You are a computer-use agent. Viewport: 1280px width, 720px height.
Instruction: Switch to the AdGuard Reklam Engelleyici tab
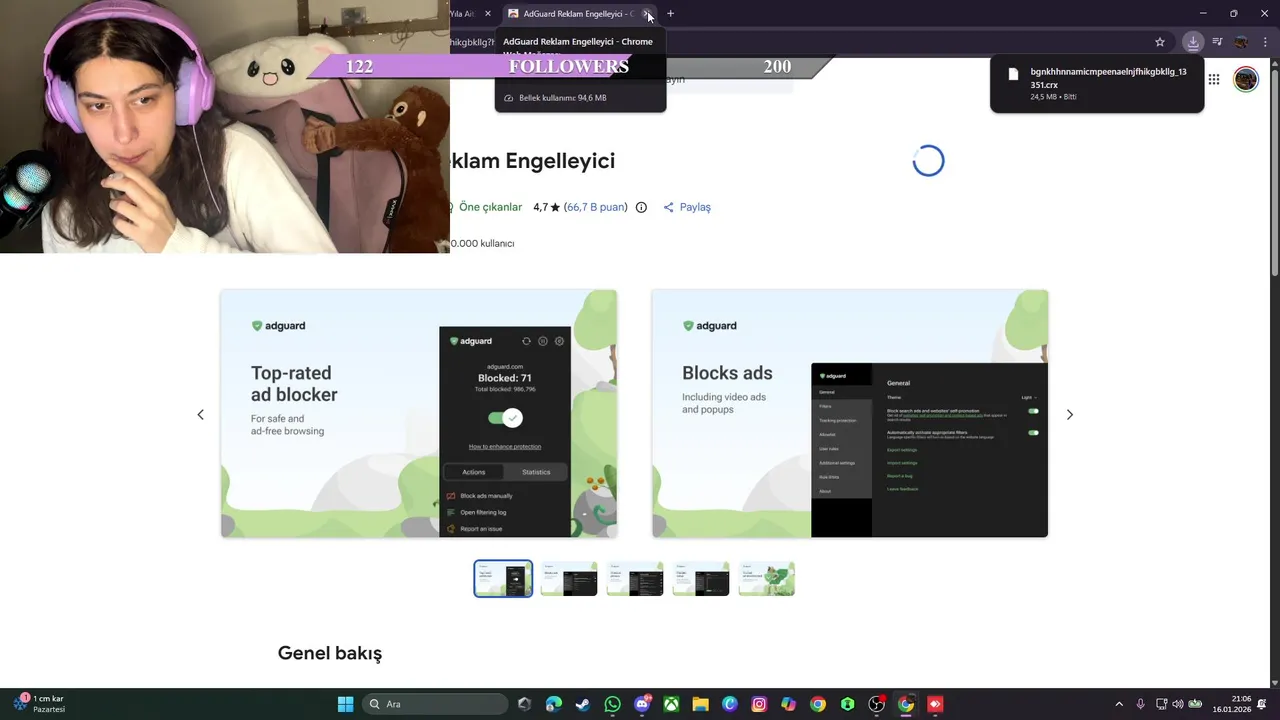click(x=578, y=14)
